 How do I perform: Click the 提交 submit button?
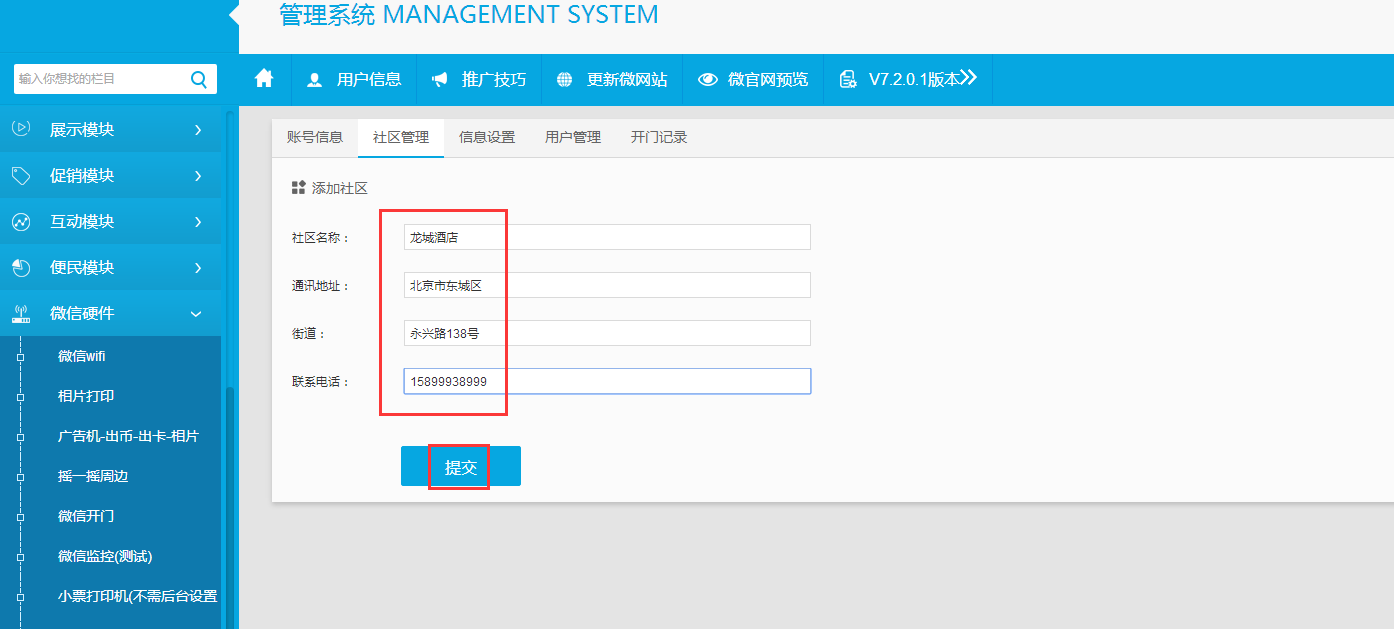tap(461, 466)
